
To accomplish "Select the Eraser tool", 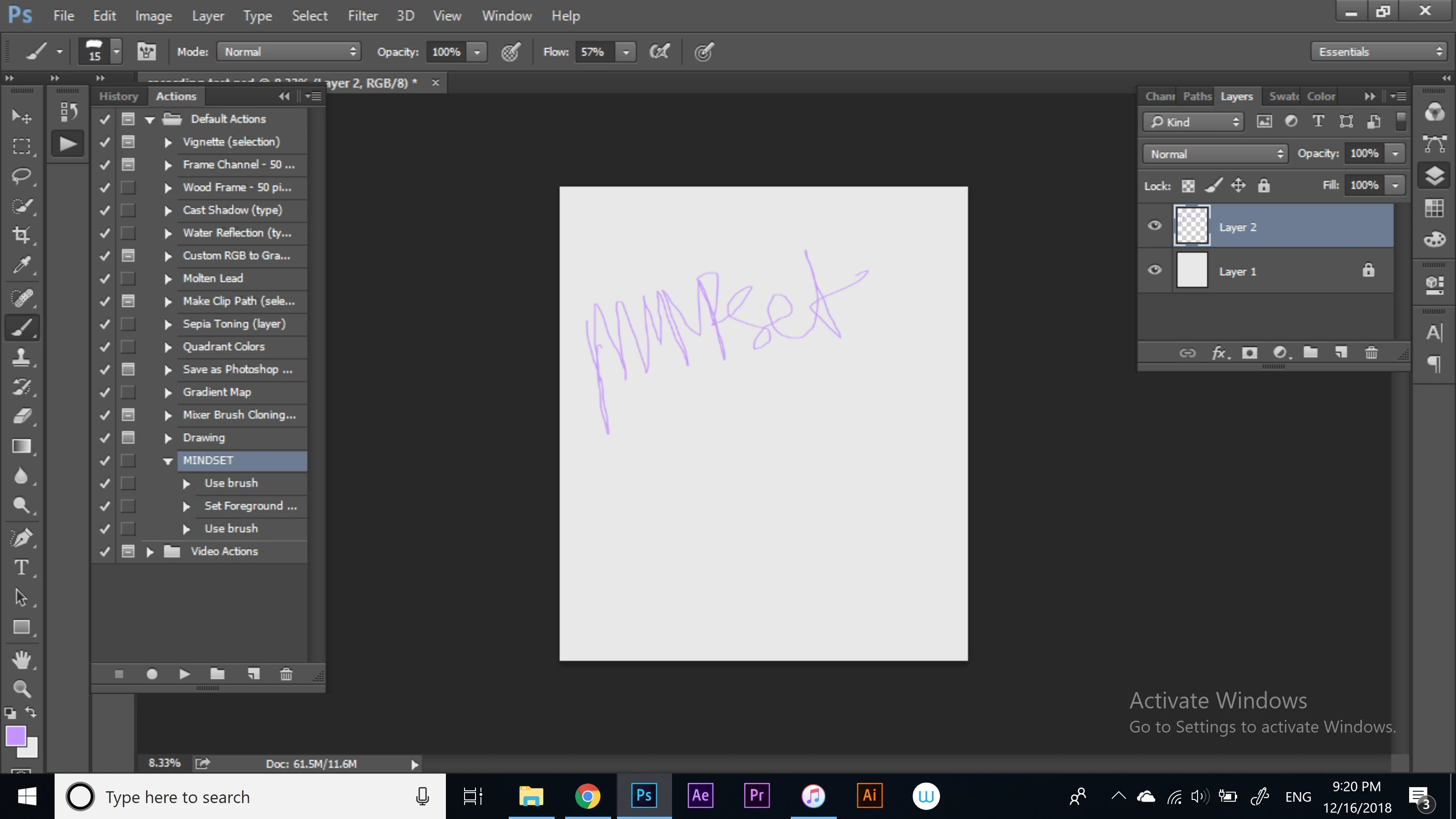I will coord(21,417).
